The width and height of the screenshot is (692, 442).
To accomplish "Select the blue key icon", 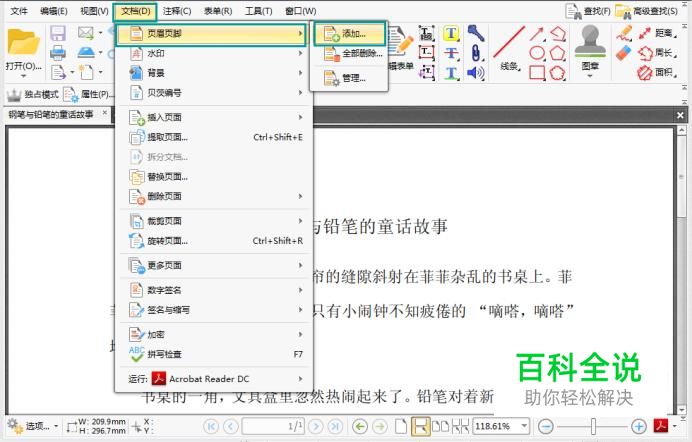I will click(476, 33).
